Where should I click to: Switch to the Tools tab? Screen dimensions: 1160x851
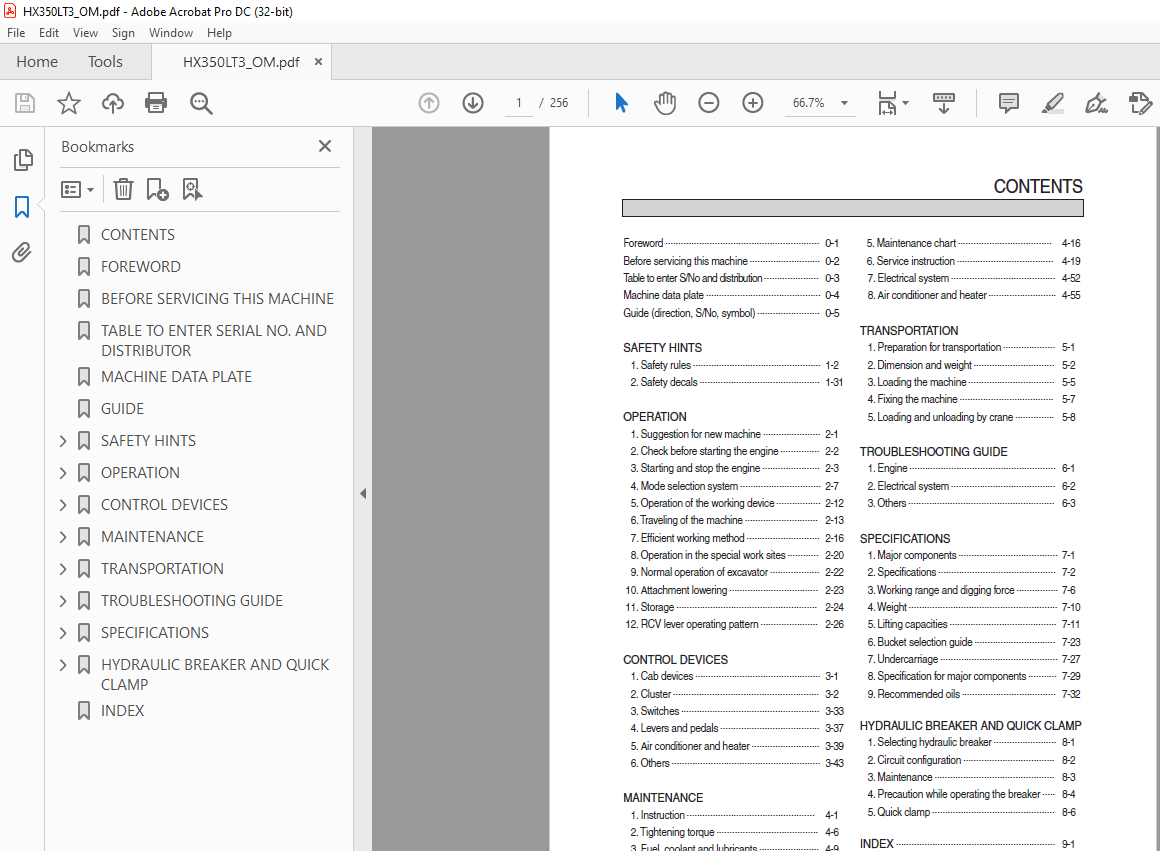click(105, 62)
